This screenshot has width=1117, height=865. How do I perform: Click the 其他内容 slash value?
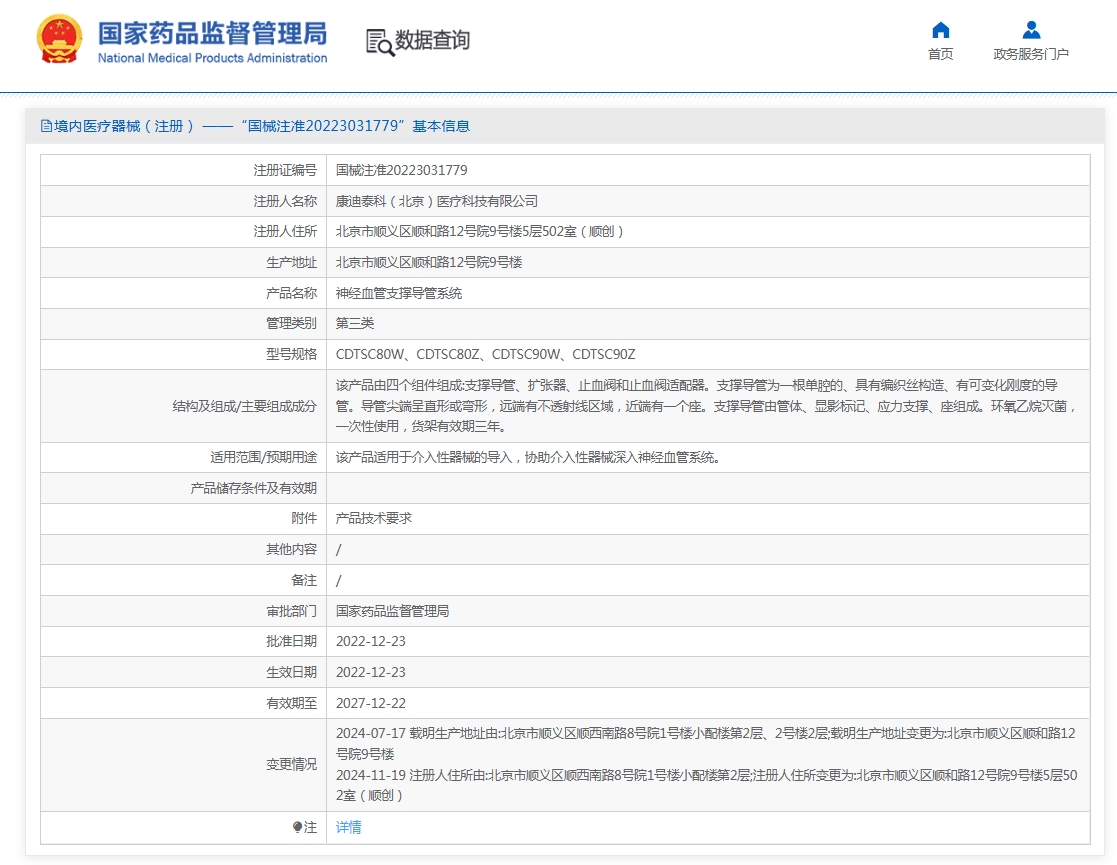point(338,550)
